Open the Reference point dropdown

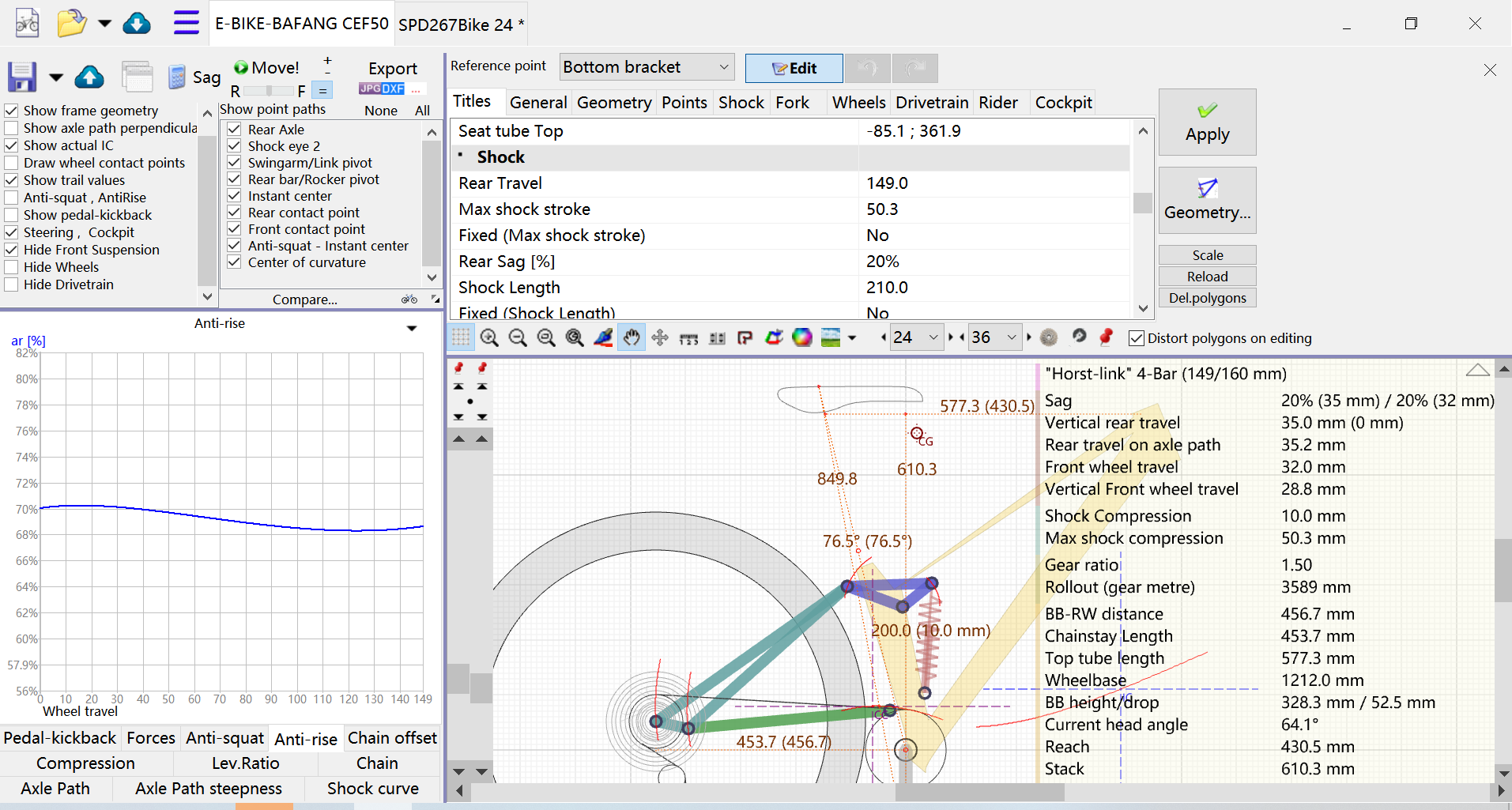tap(647, 67)
